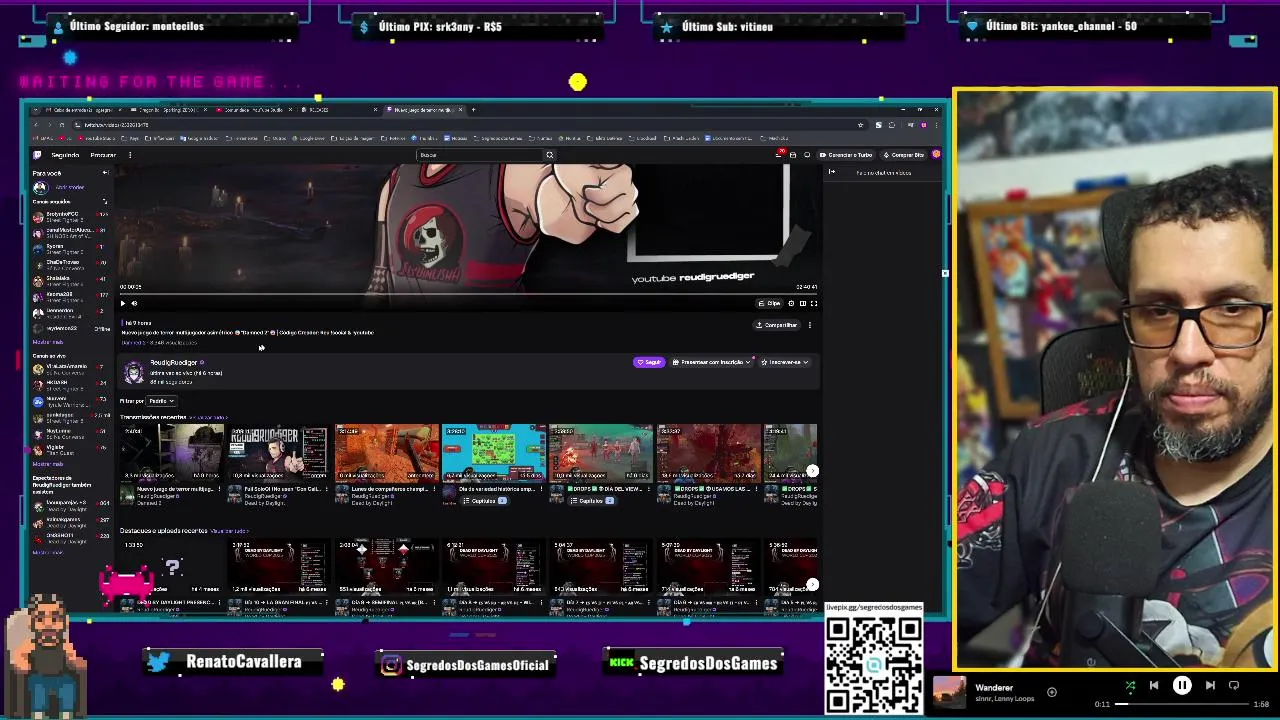1280x720 pixels.
Task: Open the video's more options menu (three dots)
Action: click(810, 325)
